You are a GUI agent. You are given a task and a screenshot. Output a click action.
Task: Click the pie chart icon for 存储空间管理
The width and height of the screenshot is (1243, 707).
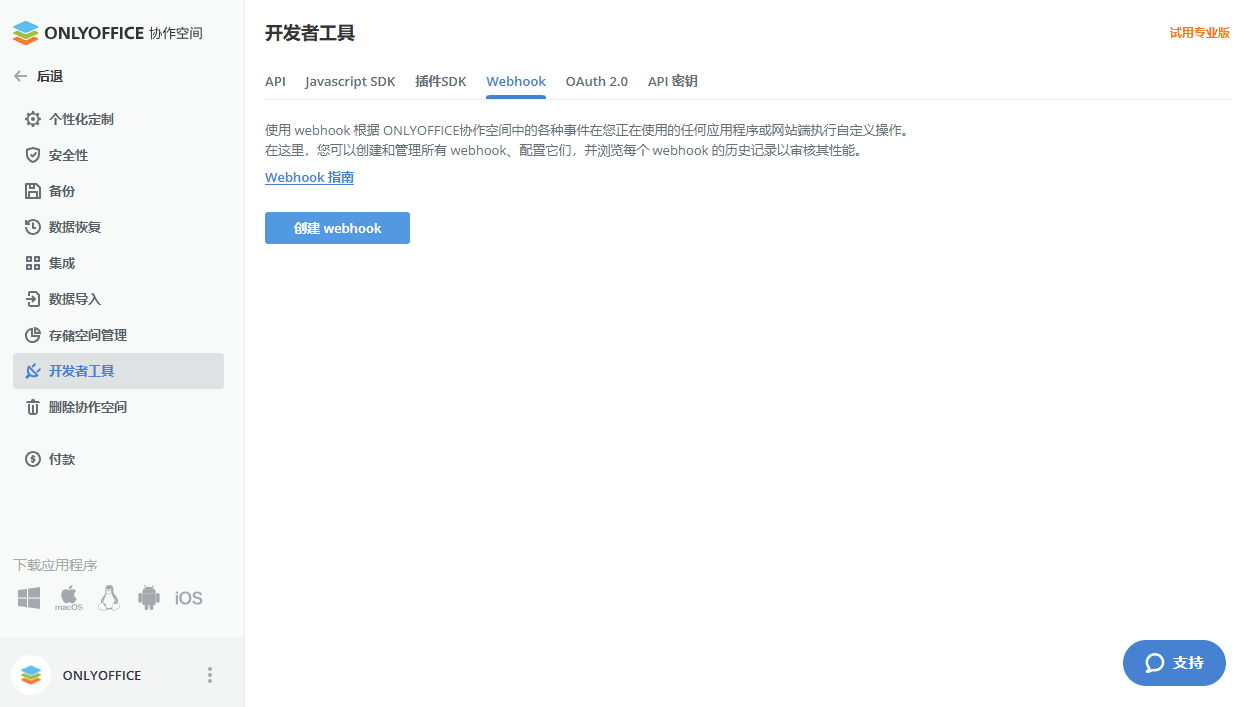click(33, 335)
